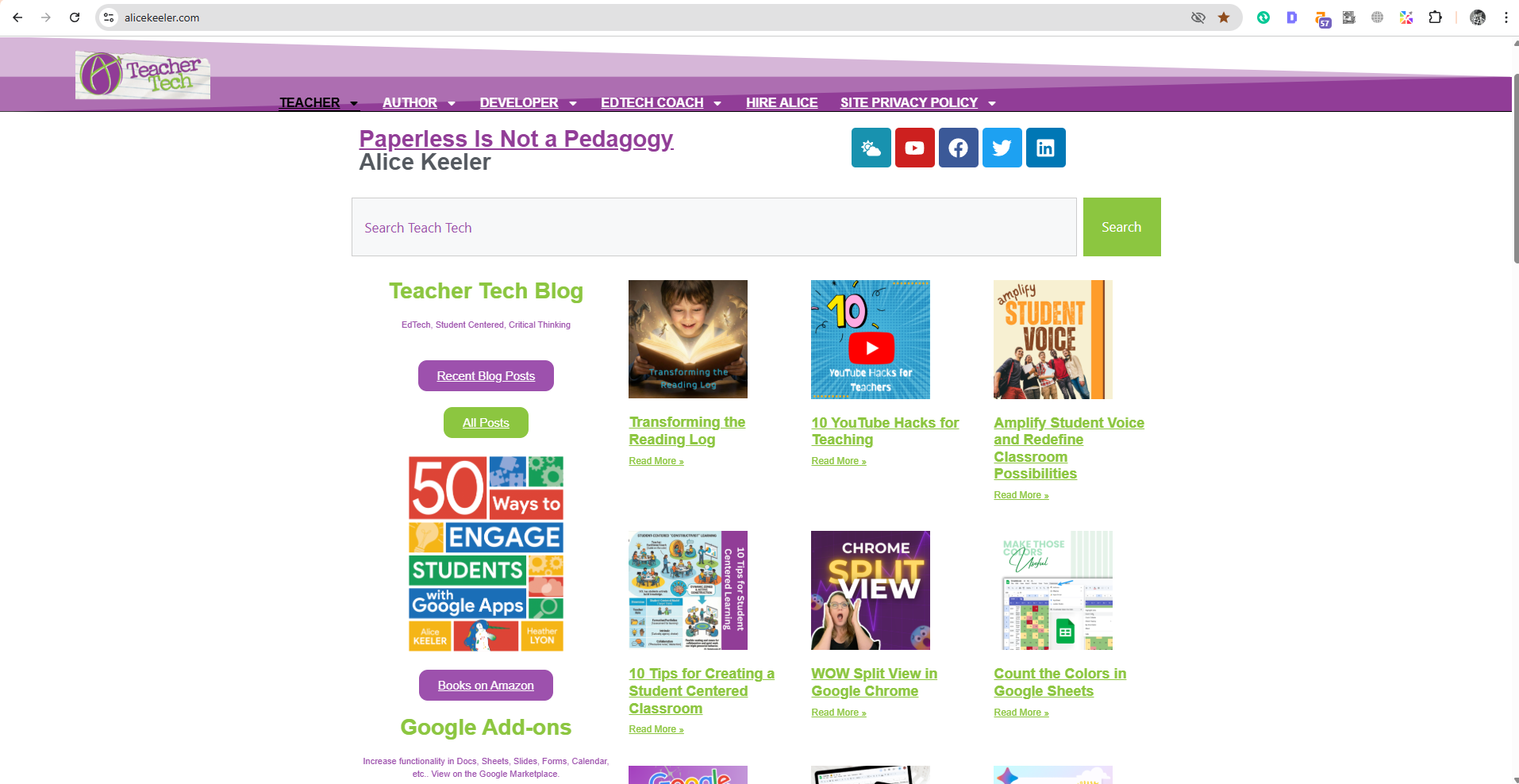Open the Hire Alice menu item

782,102
